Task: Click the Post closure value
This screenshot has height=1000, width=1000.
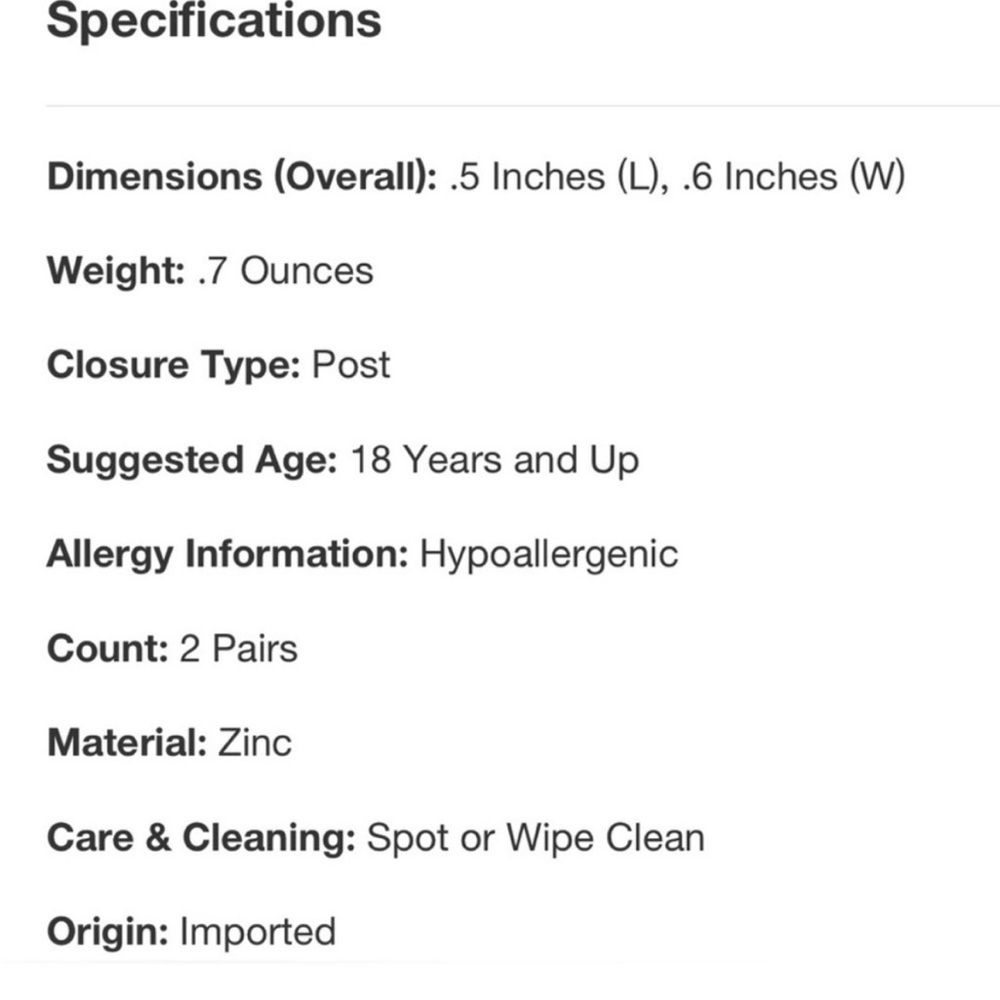Action: pyautogui.click(x=351, y=365)
